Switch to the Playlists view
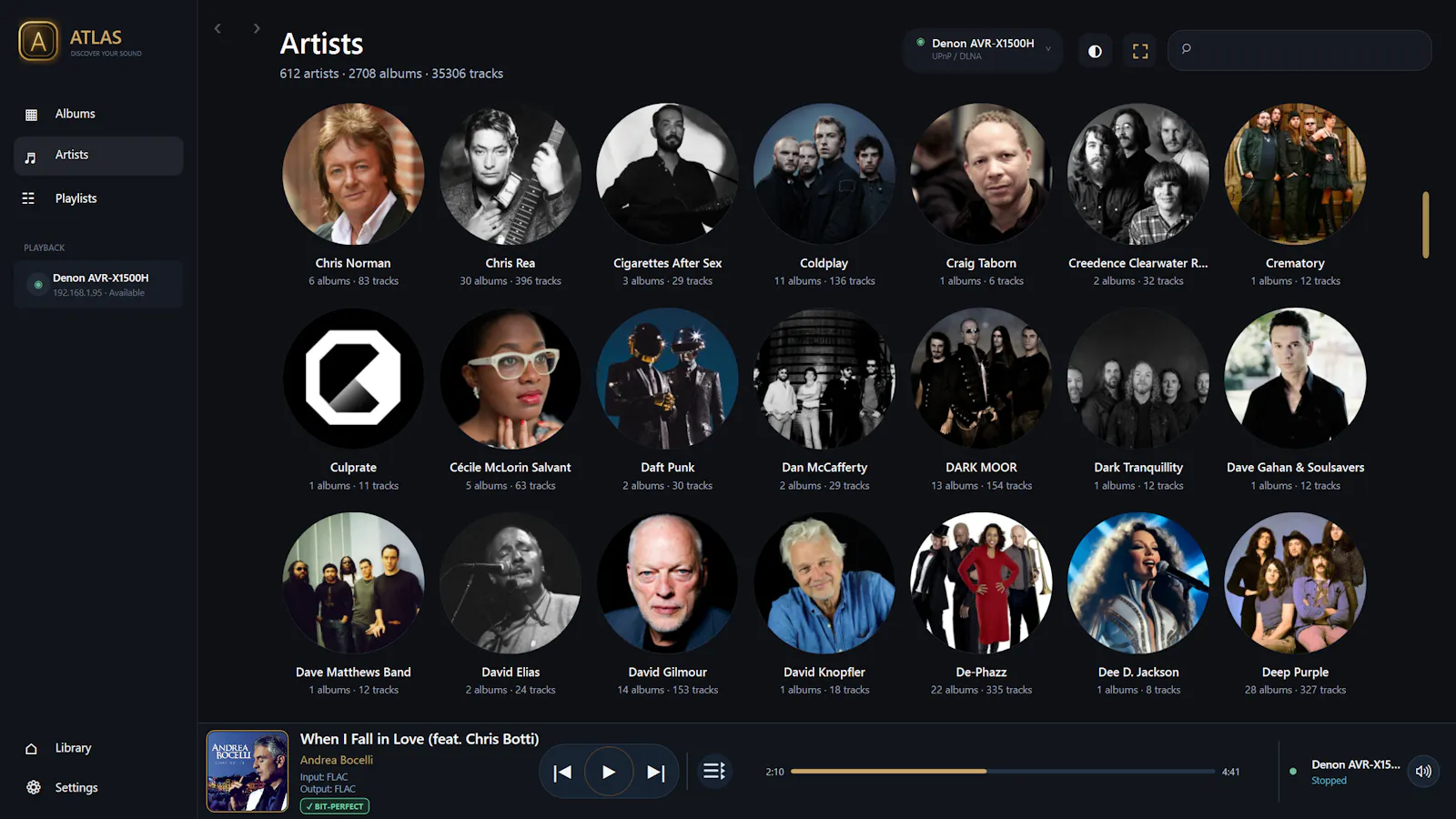The image size is (1456, 819). tap(98, 198)
